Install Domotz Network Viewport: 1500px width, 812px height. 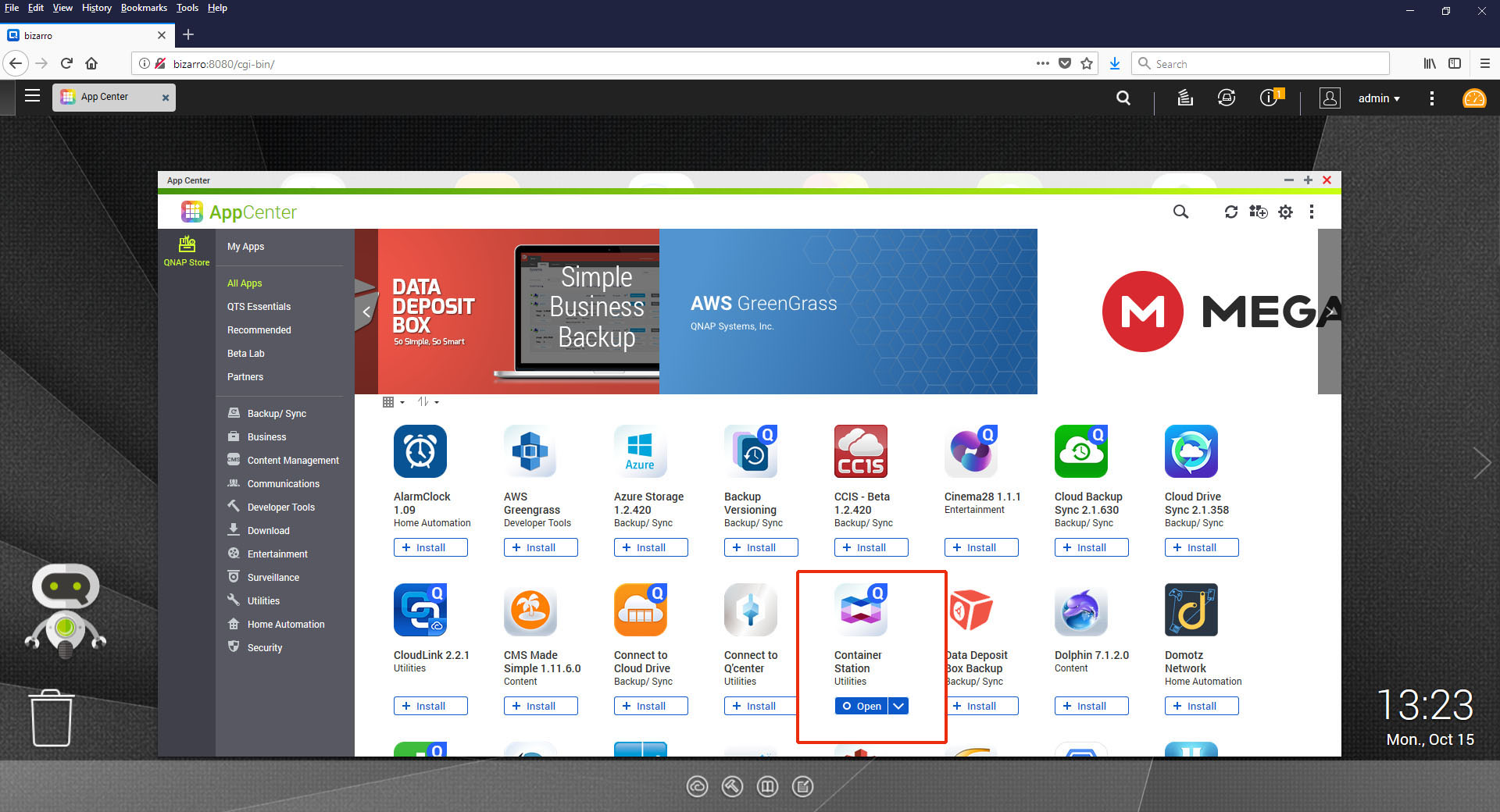[x=1202, y=706]
